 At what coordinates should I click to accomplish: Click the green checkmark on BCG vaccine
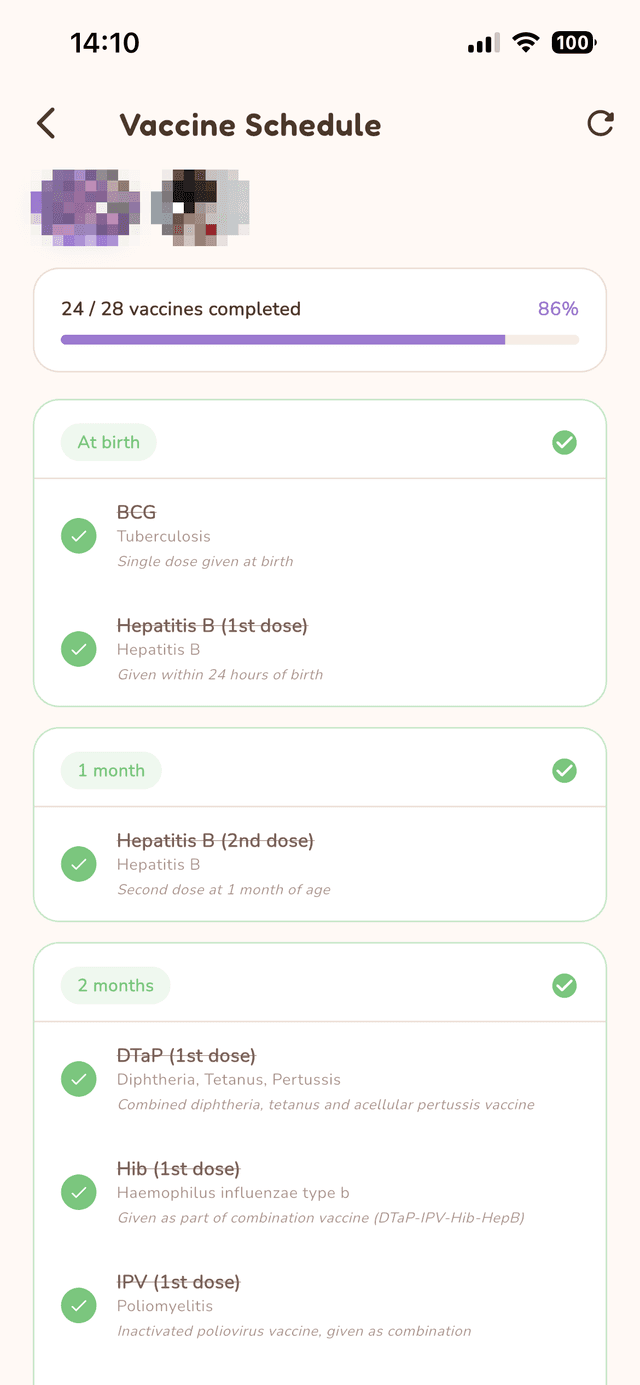(x=79, y=535)
